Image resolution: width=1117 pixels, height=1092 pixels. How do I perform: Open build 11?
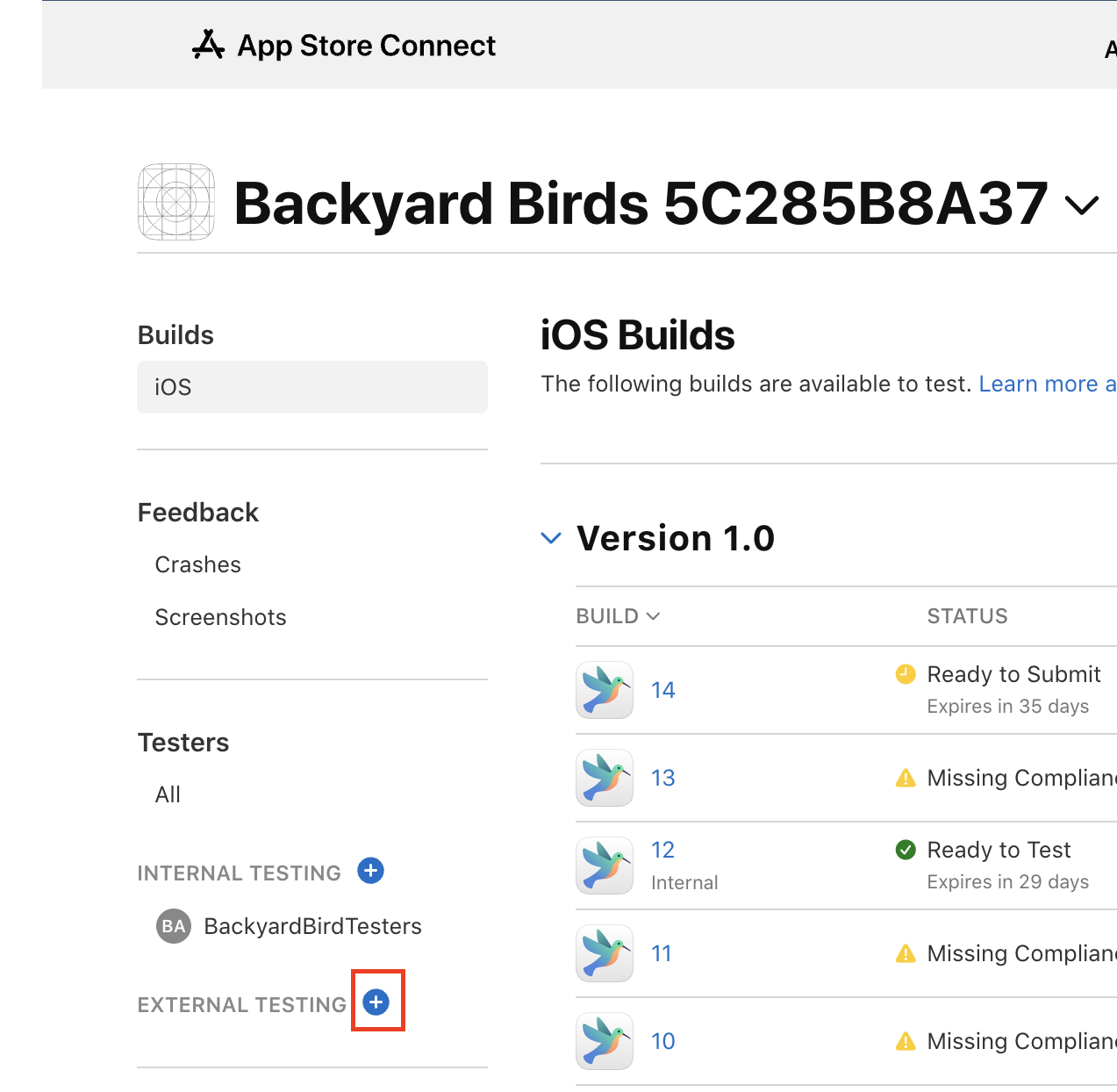pos(662,953)
